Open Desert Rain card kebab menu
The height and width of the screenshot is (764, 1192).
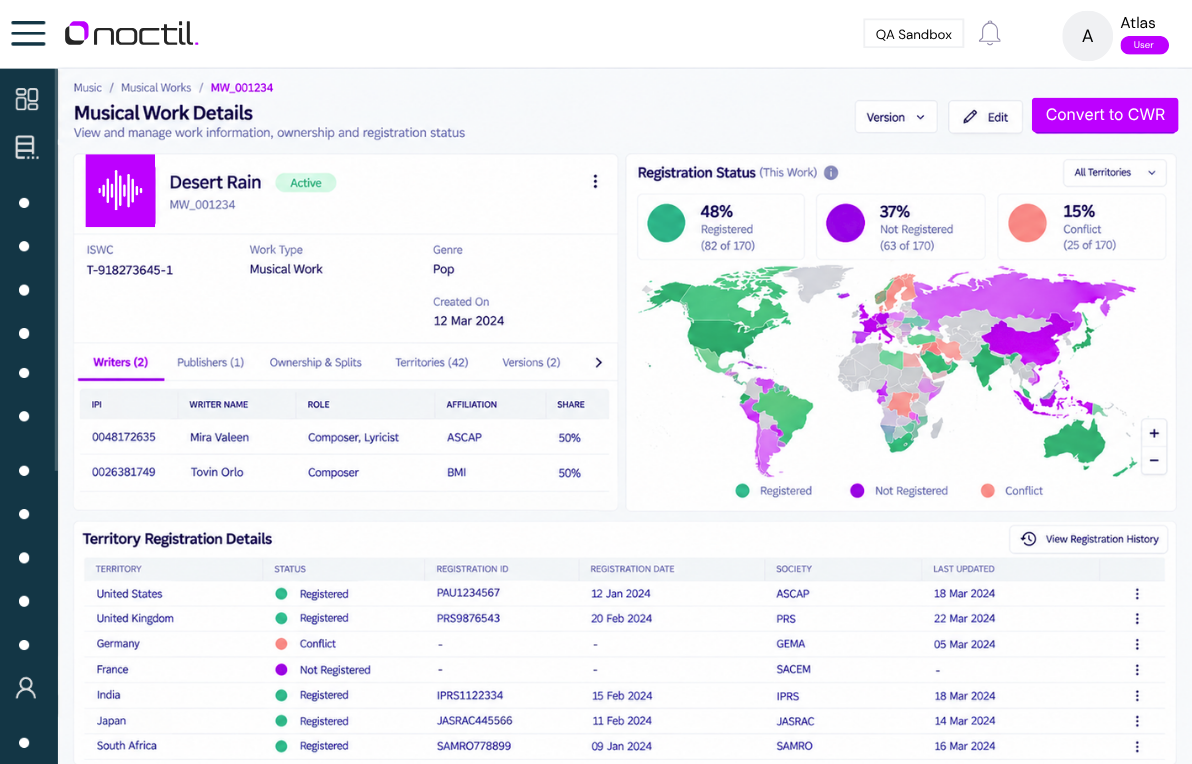pos(595,181)
